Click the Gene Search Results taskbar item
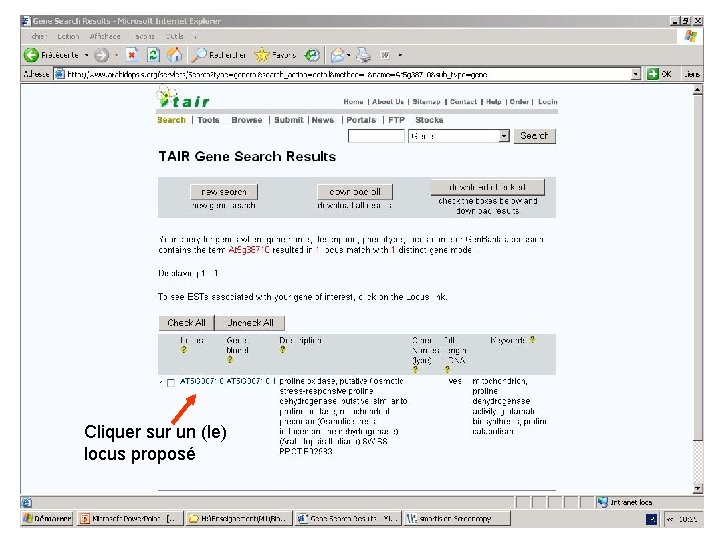Screen dimensions: 720x540 pos(348,518)
